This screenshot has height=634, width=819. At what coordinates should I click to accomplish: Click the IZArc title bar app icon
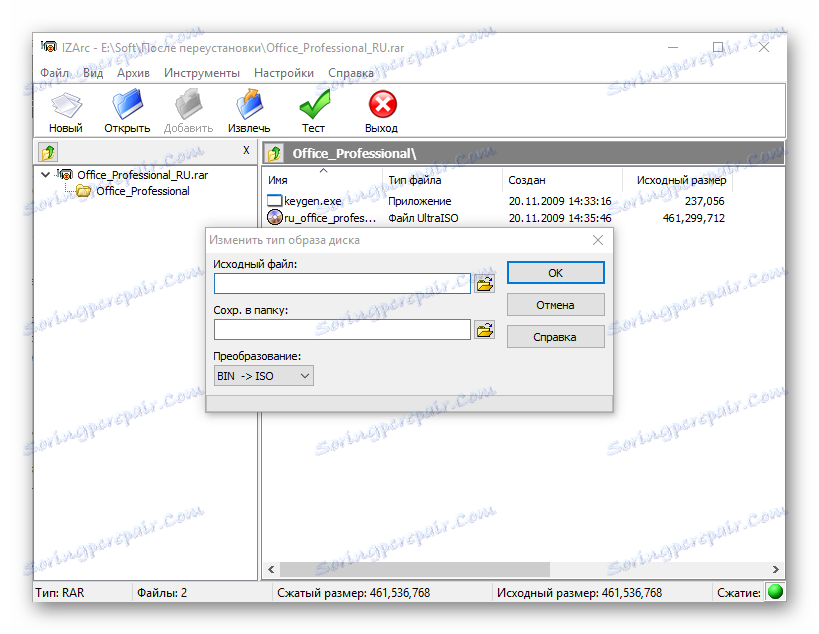pyautogui.click(x=49, y=47)
